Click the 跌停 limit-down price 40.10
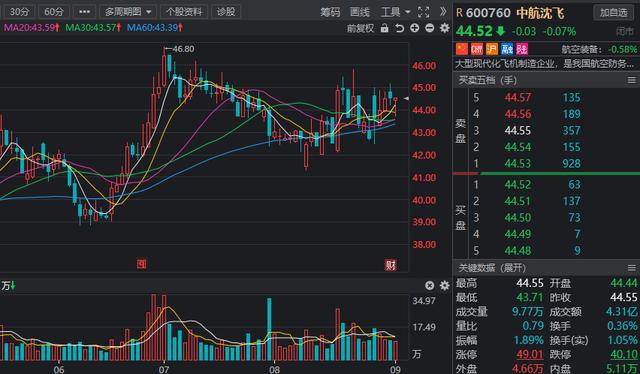 (624, 354)
